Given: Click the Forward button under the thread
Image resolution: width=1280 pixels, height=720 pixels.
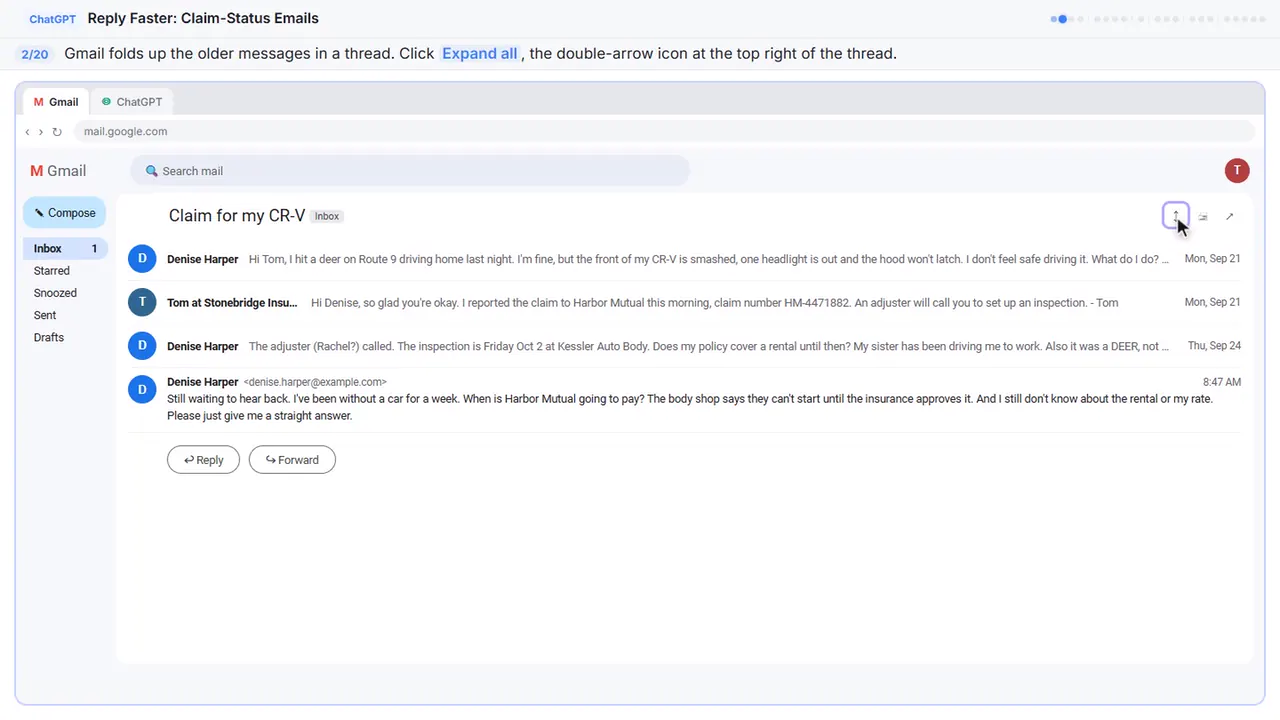Looking at the screenshot, I should click(x=292, y=460).
